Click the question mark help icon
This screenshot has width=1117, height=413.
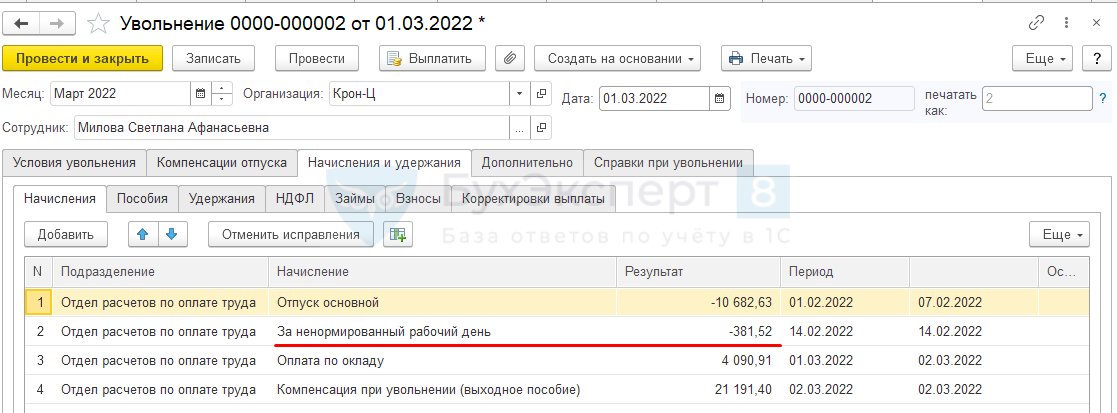1103,98
